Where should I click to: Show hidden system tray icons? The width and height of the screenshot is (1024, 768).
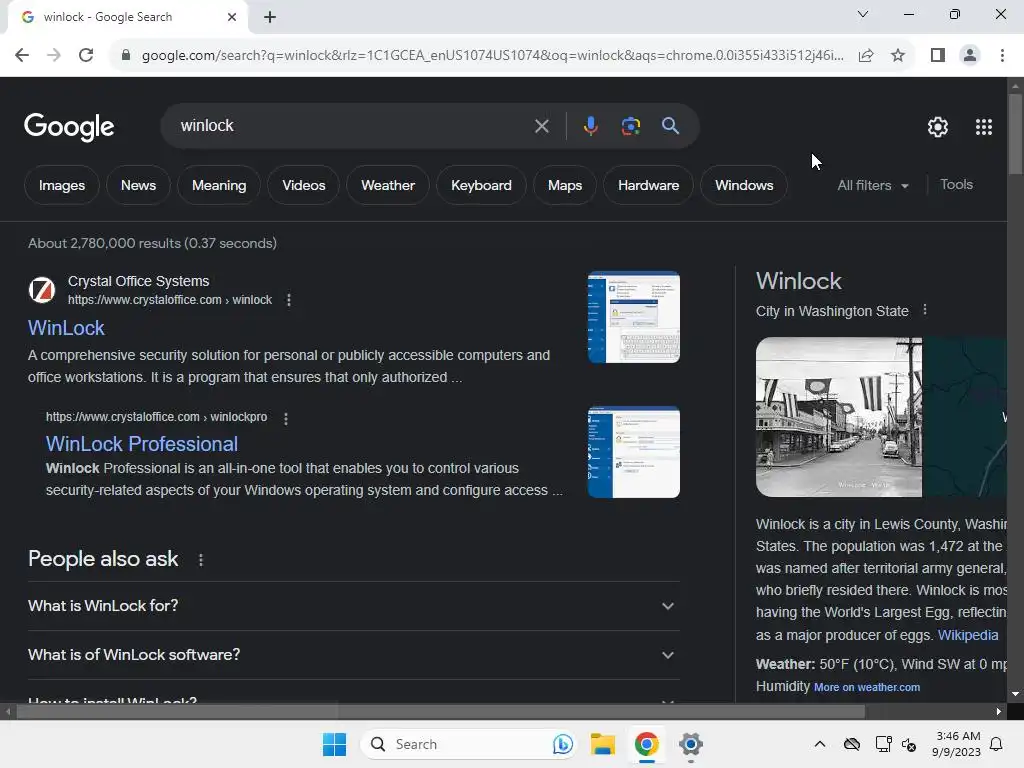pos(820,744)
